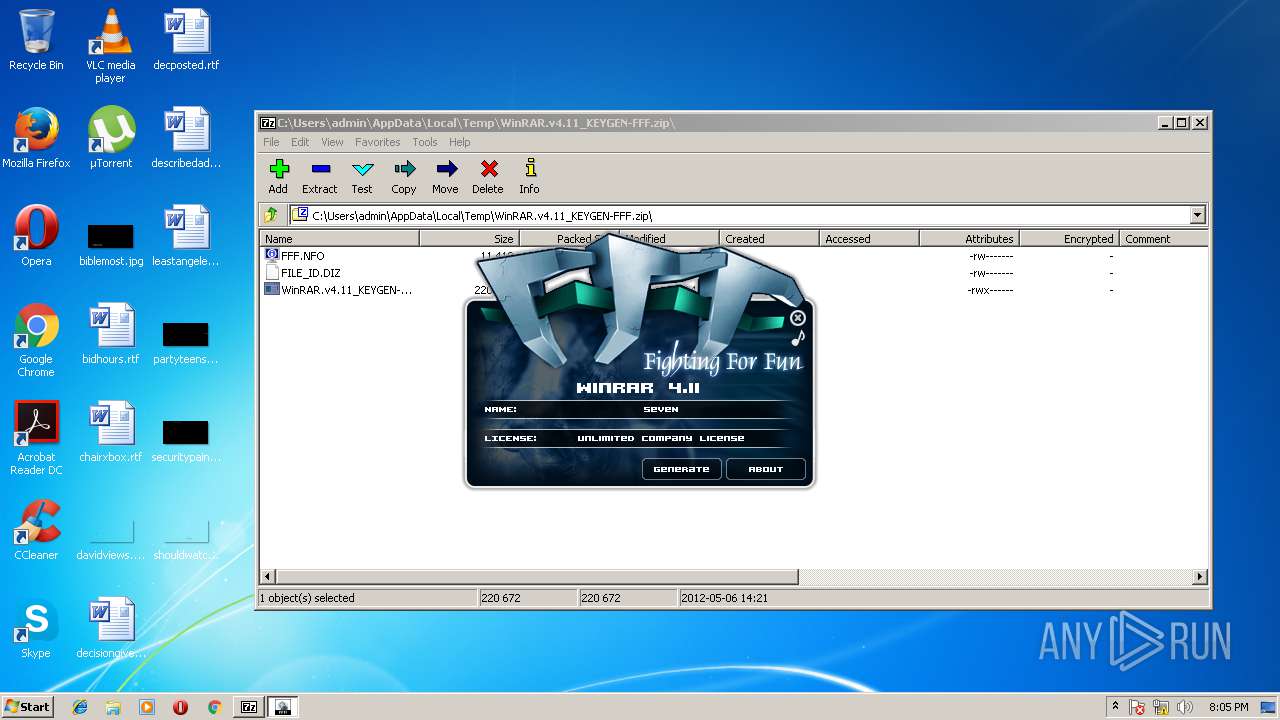The image size is (1280, 720).
Task: Open the Edit menu
Action: (300, 142)
